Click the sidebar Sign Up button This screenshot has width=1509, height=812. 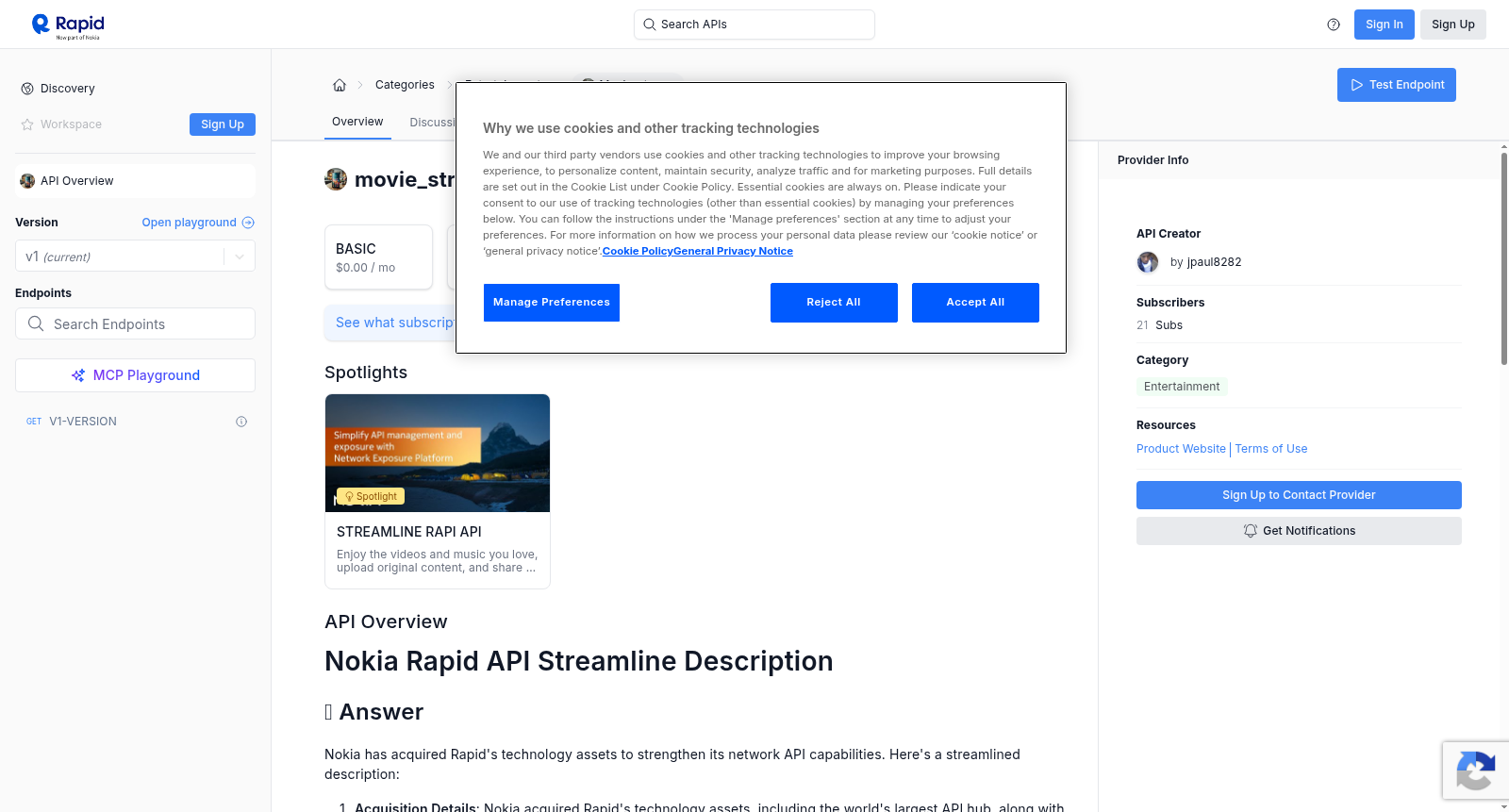[223, 124]
